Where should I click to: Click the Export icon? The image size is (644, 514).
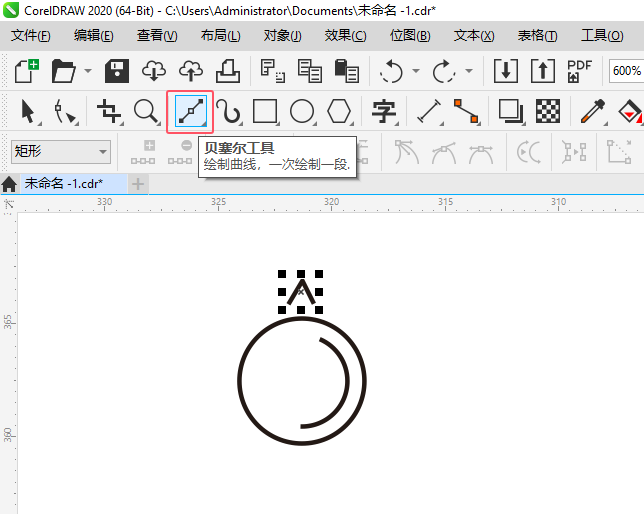pyautogui.click(x=543, y=71)
